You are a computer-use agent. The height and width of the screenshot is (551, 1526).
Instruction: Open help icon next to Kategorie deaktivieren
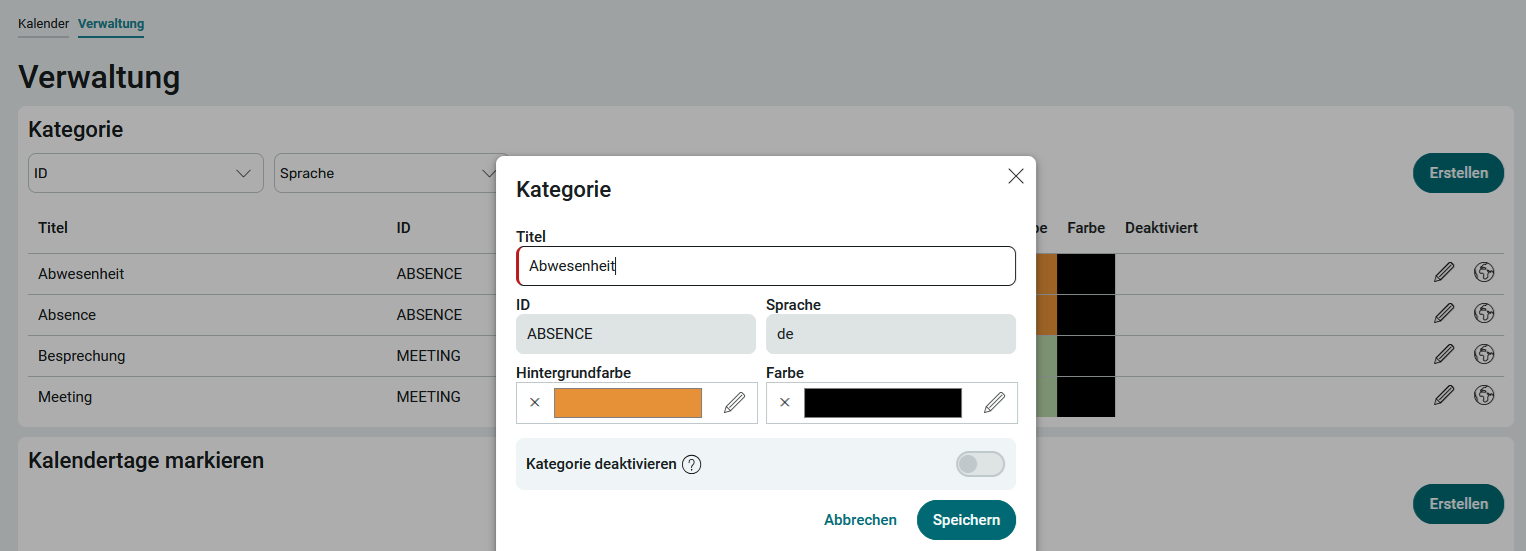(x=691, y=464)
